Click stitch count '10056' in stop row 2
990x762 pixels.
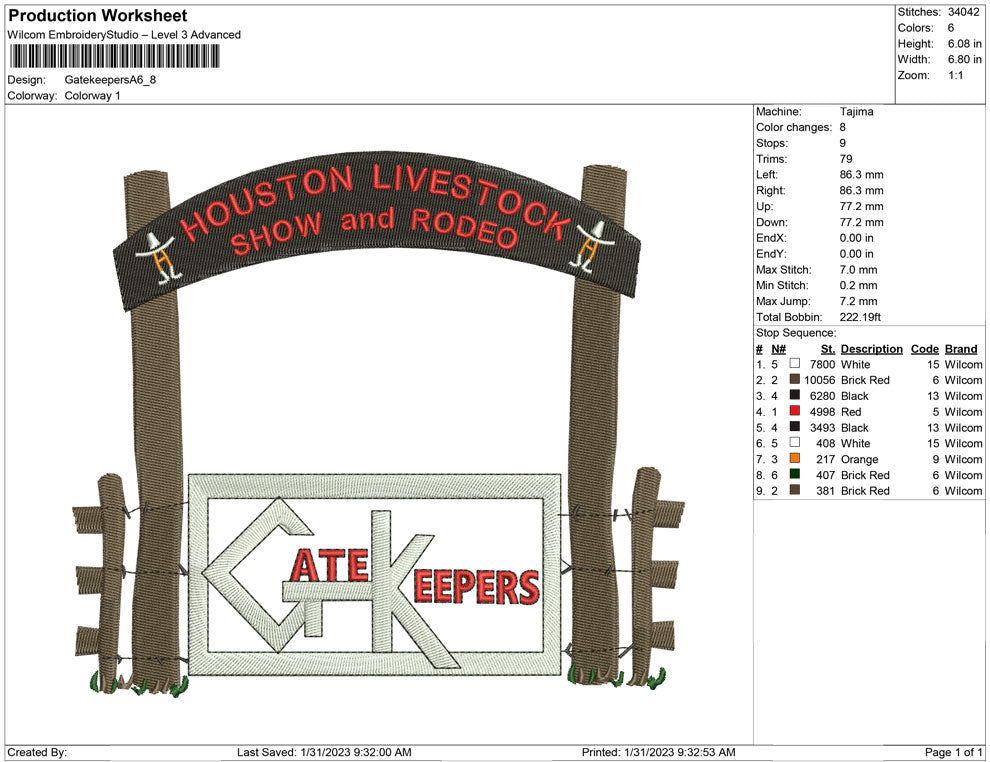coord(820,380)
